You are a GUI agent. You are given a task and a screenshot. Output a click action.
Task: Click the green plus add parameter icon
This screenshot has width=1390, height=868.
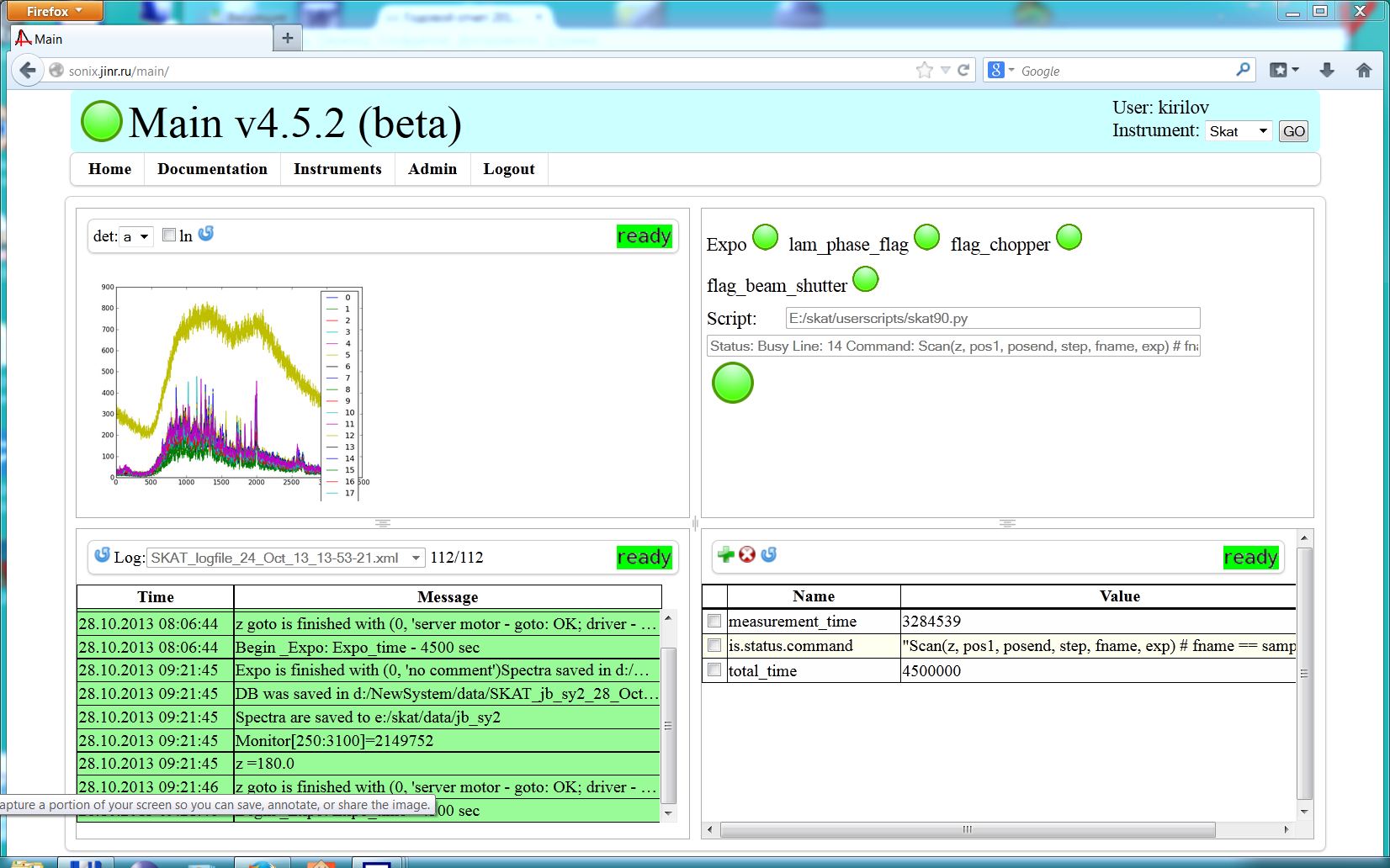(x=725, y=555)
